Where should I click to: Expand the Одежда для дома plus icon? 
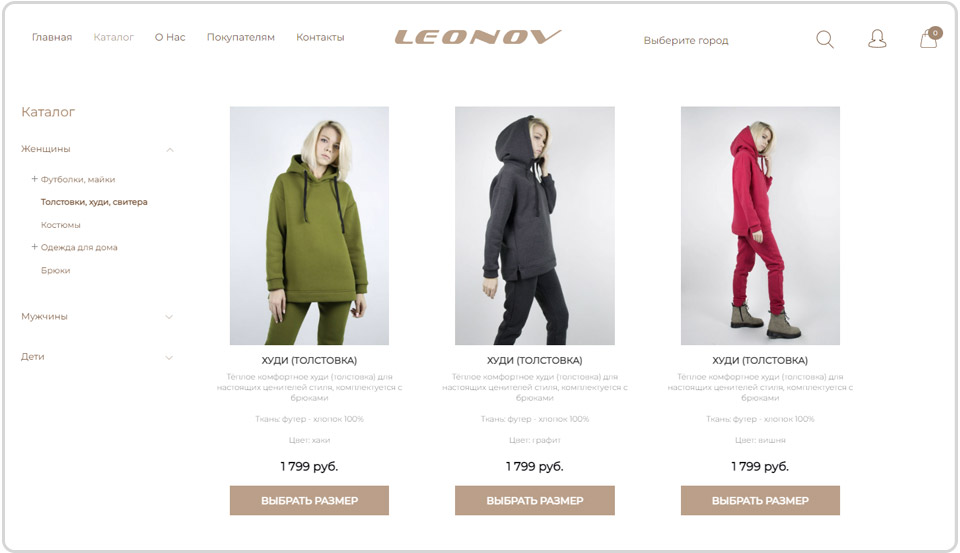pos(34,247)
